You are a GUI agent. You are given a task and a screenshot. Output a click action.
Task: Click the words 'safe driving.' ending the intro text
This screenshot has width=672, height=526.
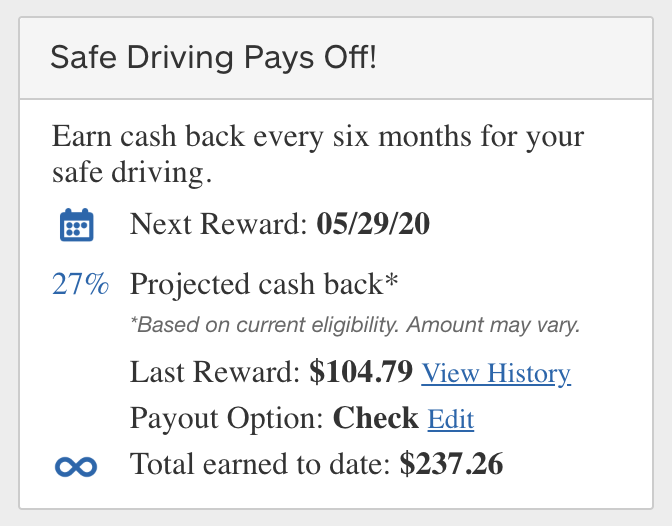(x=132, y=173)
